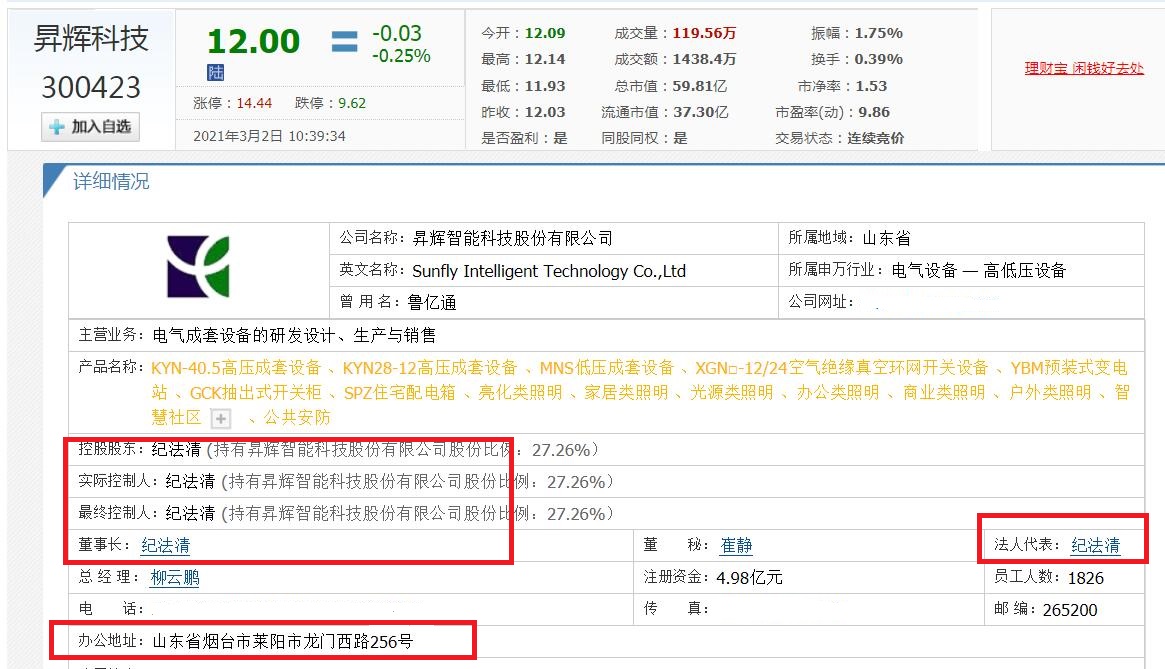
Task: Click the 跌停 price 9.62
Action: coord(352,103)
